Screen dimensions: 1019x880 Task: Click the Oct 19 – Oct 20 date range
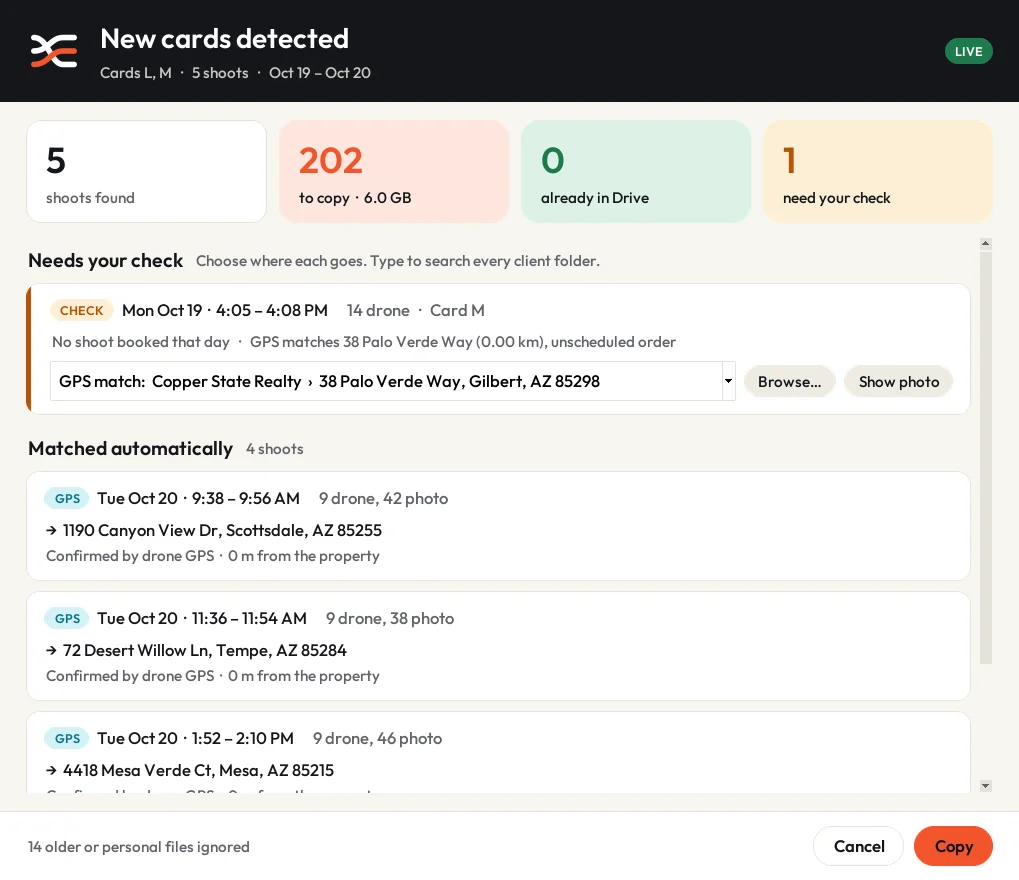click(x=320, y=73)
